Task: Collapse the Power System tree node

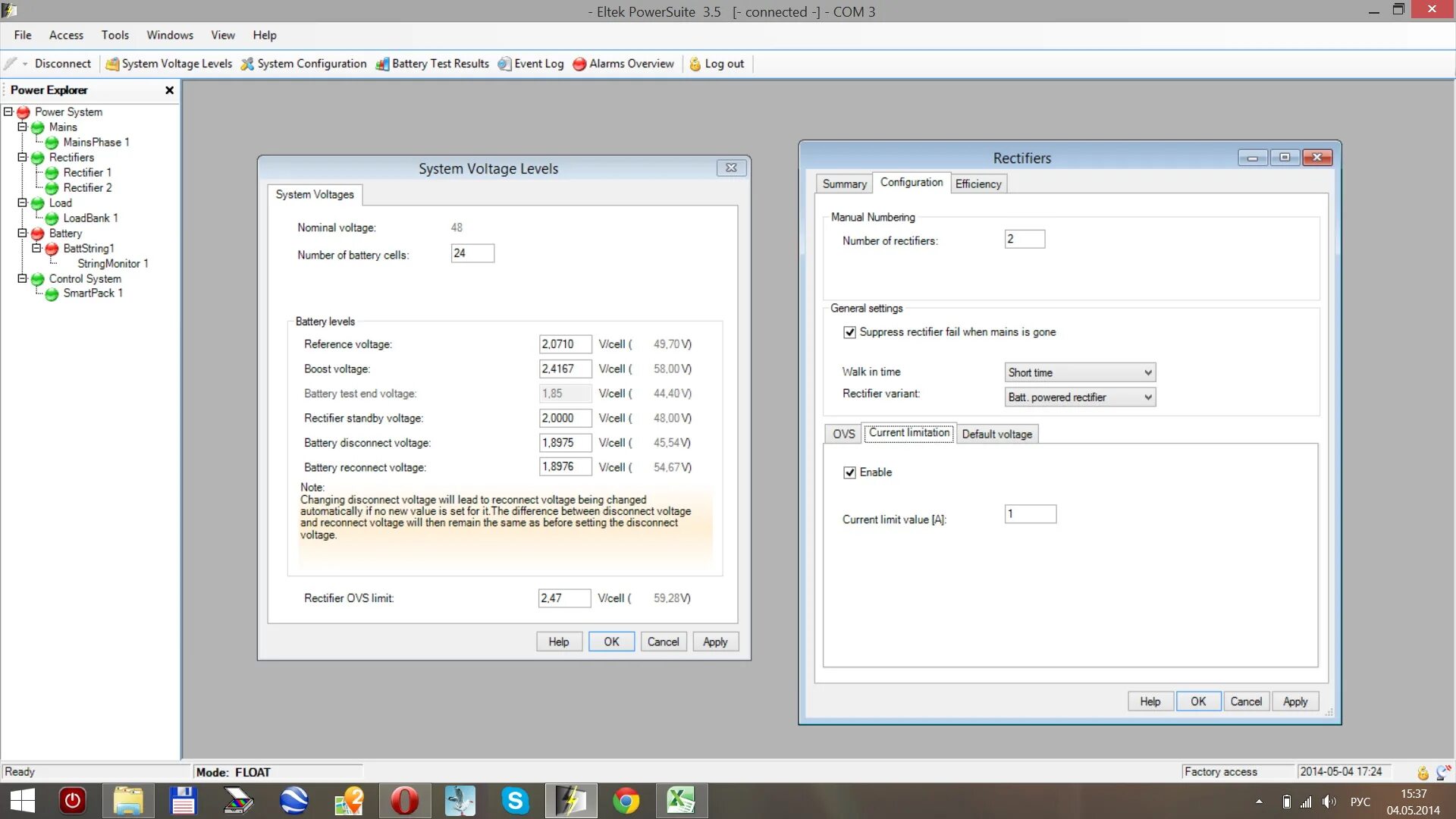Action: pyautogui.click(x=8, y=111)
